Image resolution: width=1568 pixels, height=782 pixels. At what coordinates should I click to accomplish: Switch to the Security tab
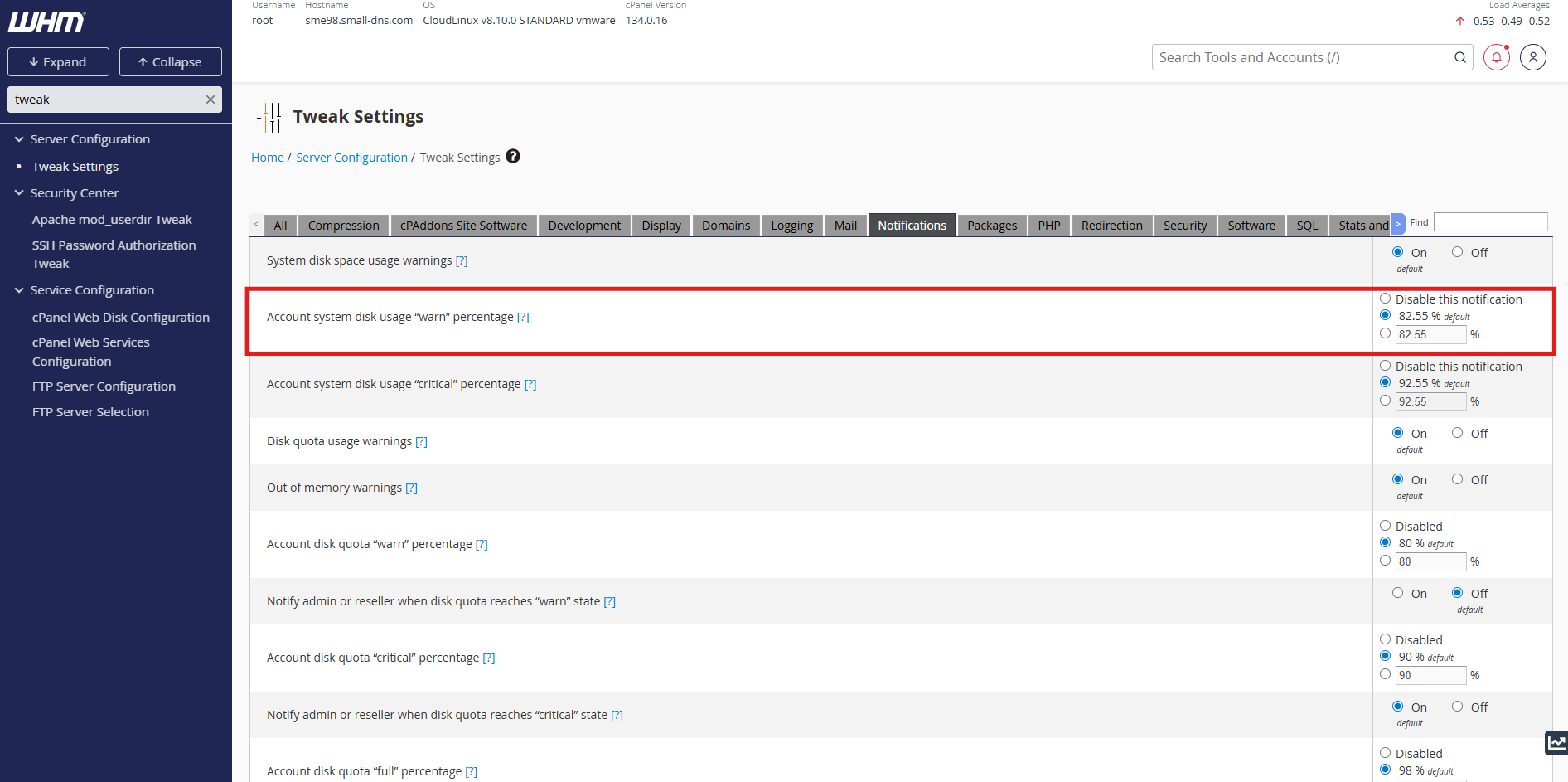(x=1184, y=226)
